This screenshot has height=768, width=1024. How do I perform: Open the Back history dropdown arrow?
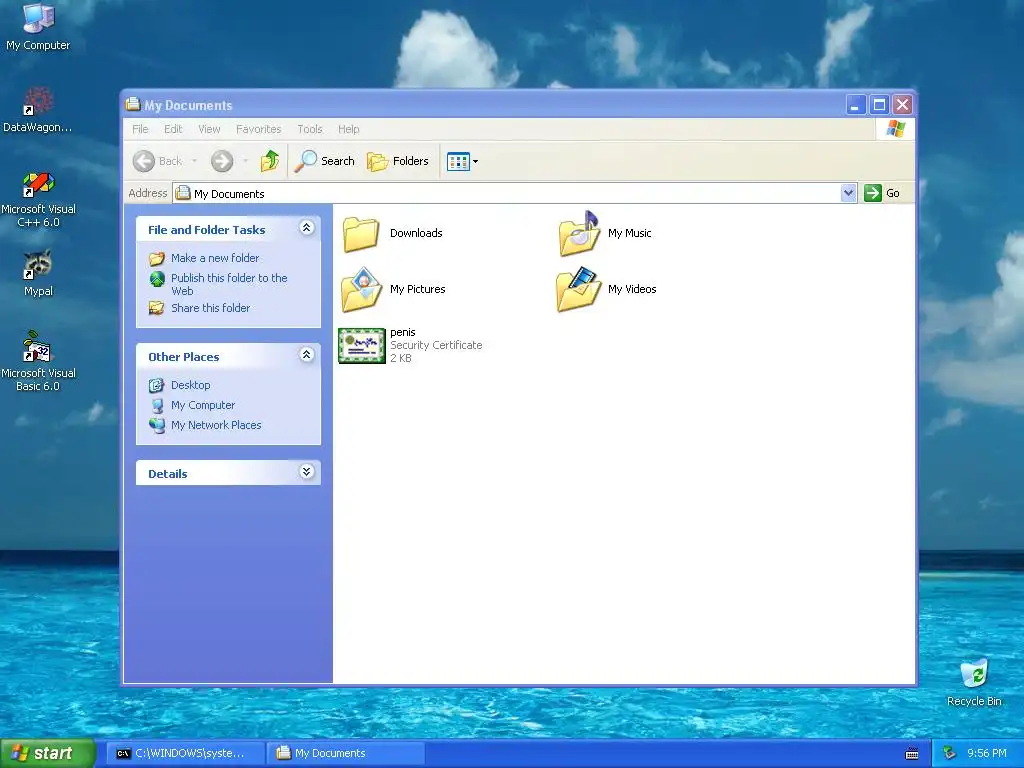[x=194, y=161]
